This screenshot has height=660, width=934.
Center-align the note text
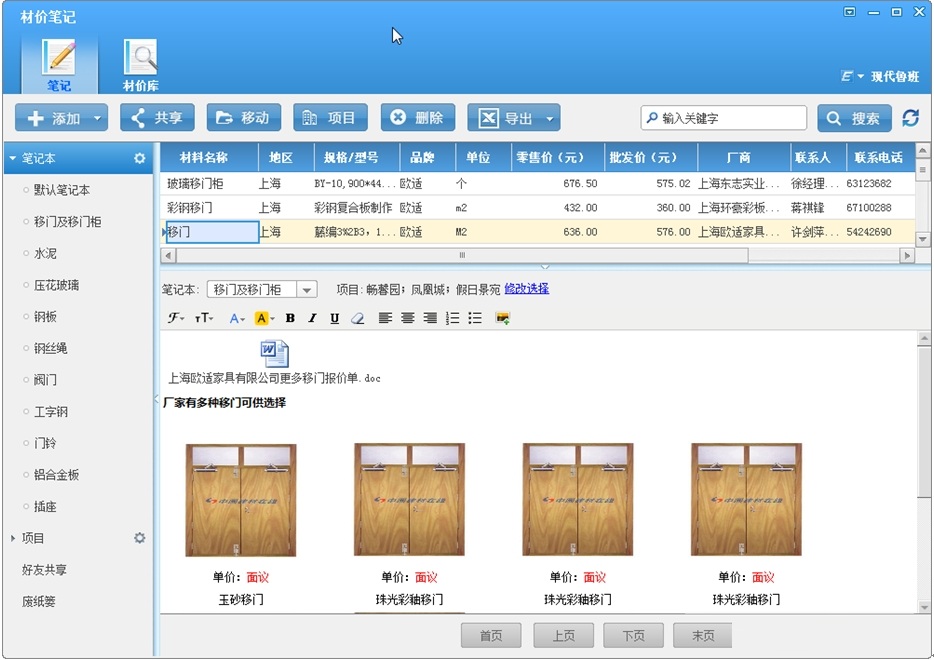[408, 318]
